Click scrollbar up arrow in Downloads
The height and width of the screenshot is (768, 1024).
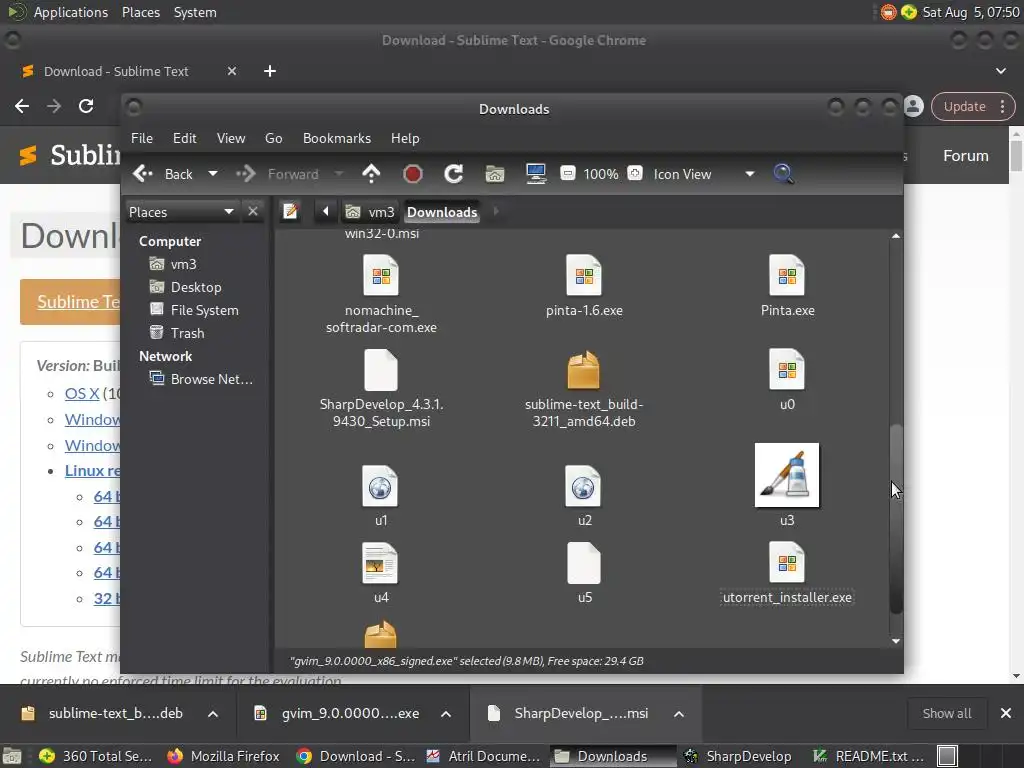click(896, 236)
